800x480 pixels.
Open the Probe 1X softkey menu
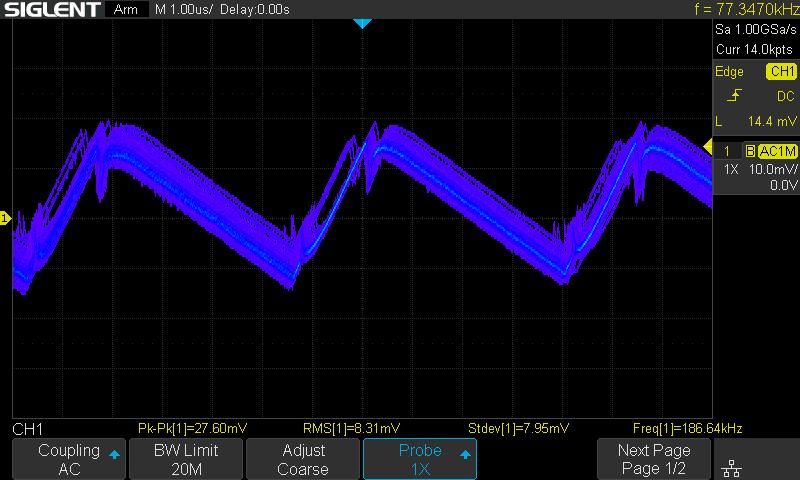click(419, 459)
